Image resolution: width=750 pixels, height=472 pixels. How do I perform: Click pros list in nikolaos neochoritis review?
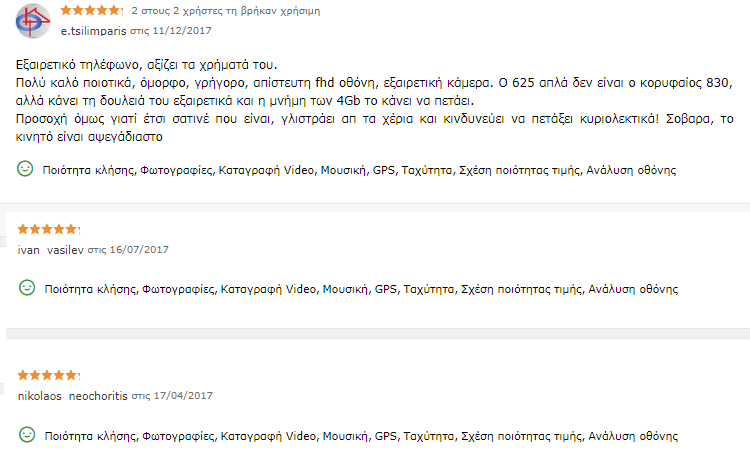pos(360,436)
